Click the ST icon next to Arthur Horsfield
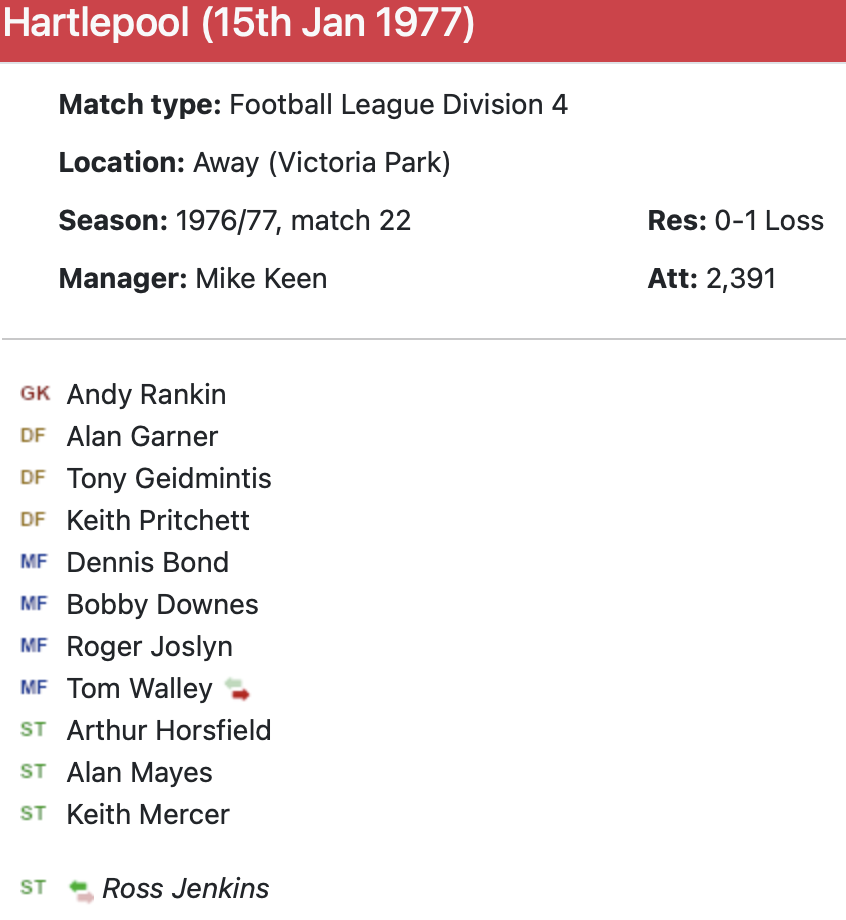Viewport: 846px width, 920px height. coord(33,730)
